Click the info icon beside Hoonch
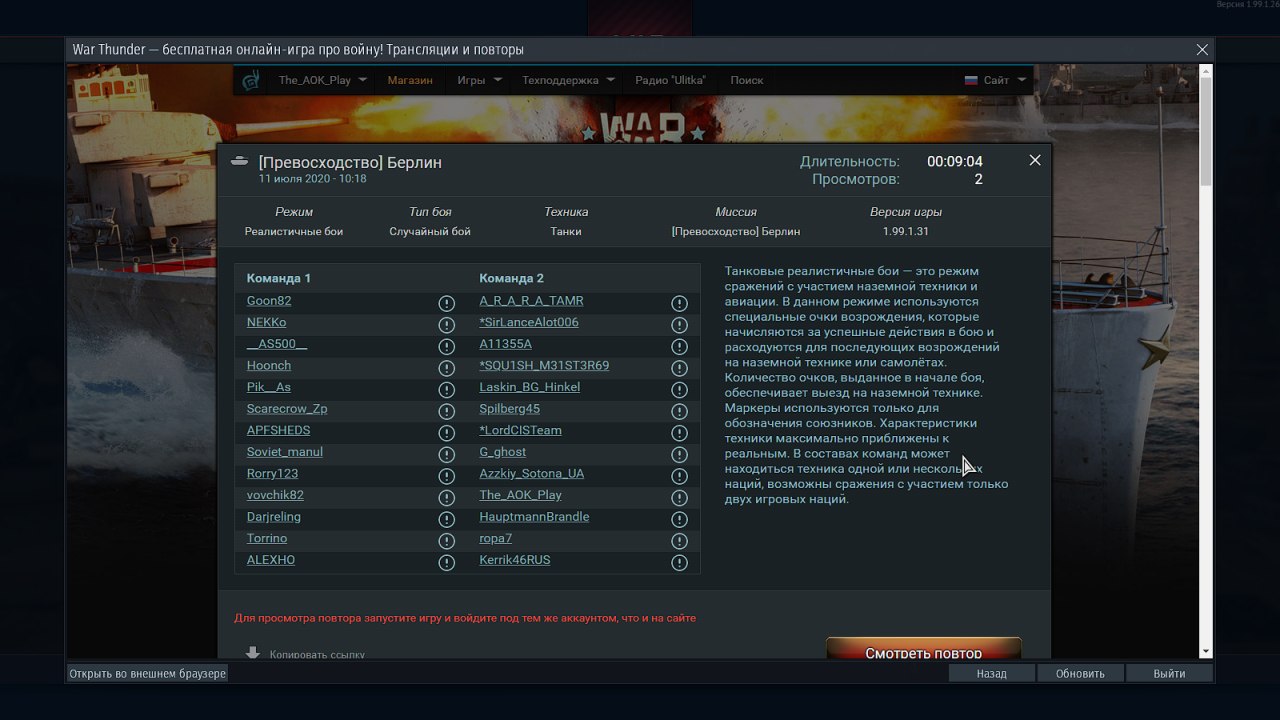Image resolution: width=1280 pixels, height=720 pixels. click(x=447, y=368)
